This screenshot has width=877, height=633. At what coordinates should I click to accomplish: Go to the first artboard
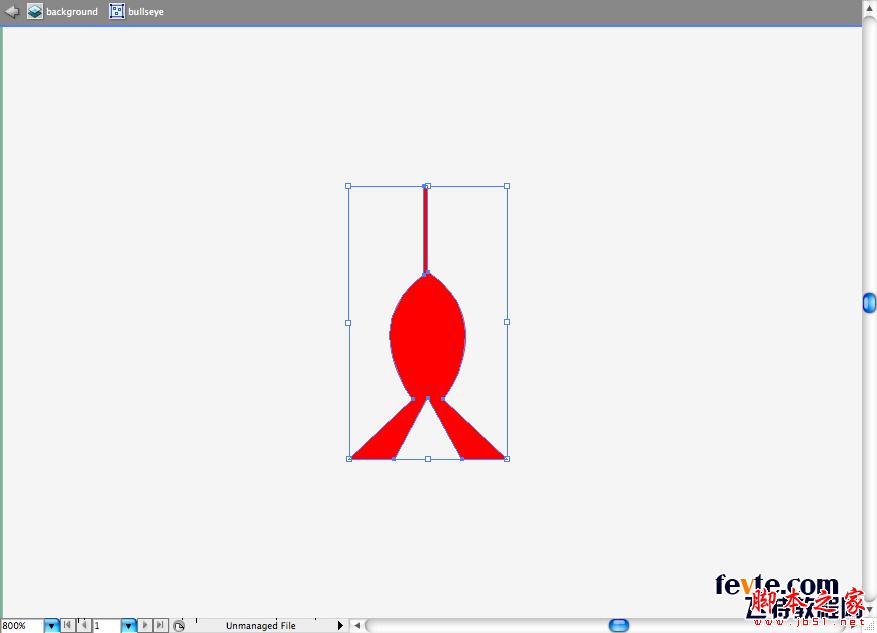pyautogui.click(x=67, y=625)
